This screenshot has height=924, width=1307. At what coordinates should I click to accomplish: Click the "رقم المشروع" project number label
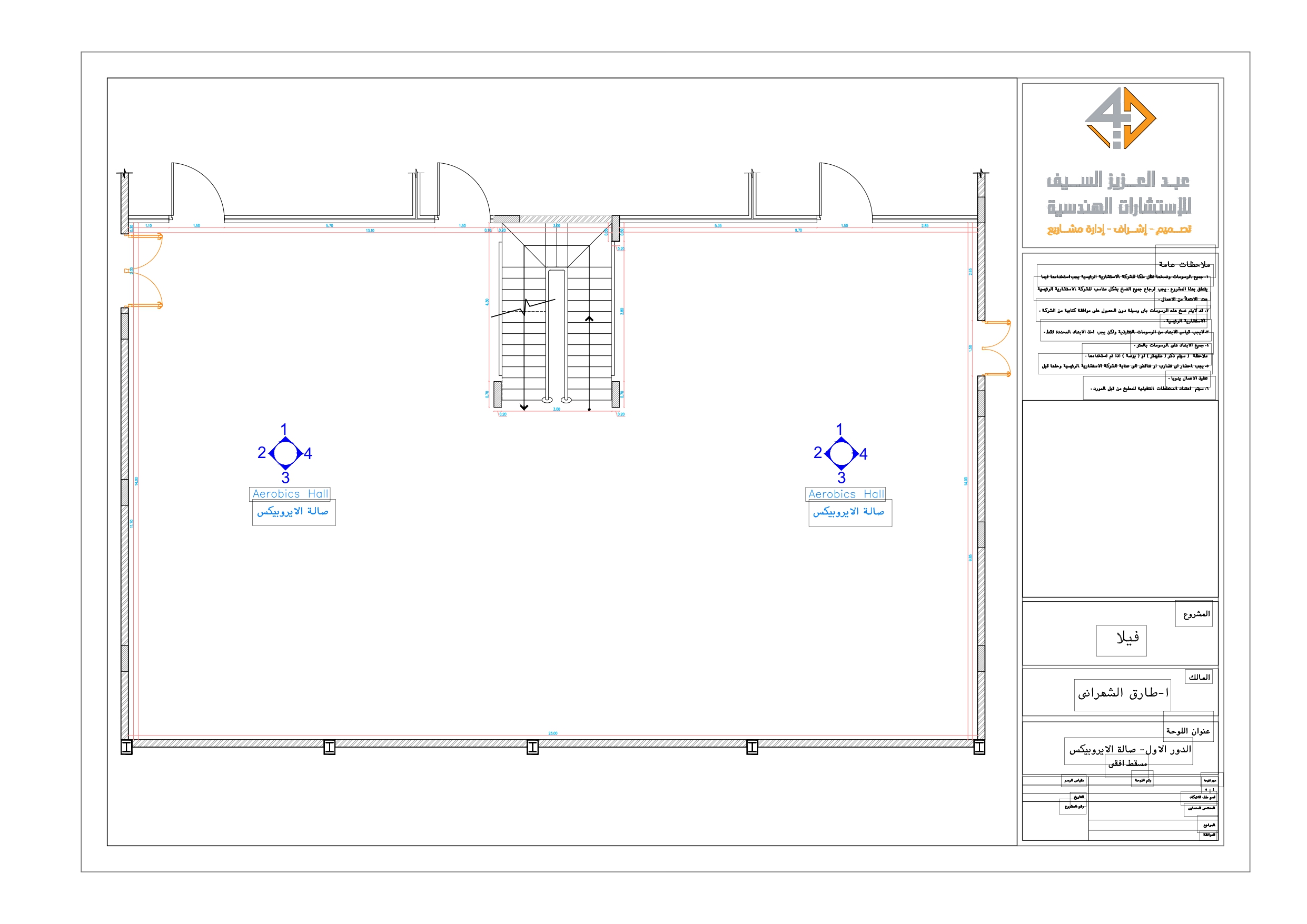pos(1073,807)
